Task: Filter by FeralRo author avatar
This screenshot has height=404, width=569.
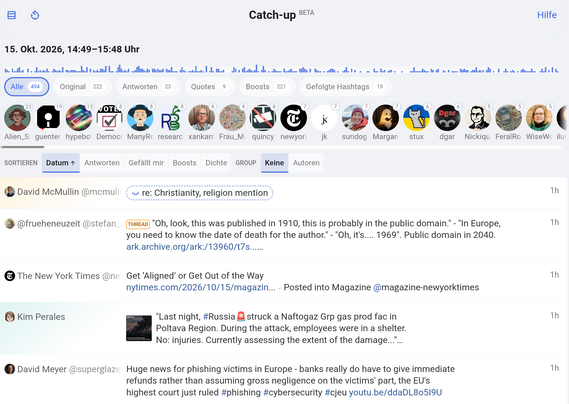Action: pos(508,118)
